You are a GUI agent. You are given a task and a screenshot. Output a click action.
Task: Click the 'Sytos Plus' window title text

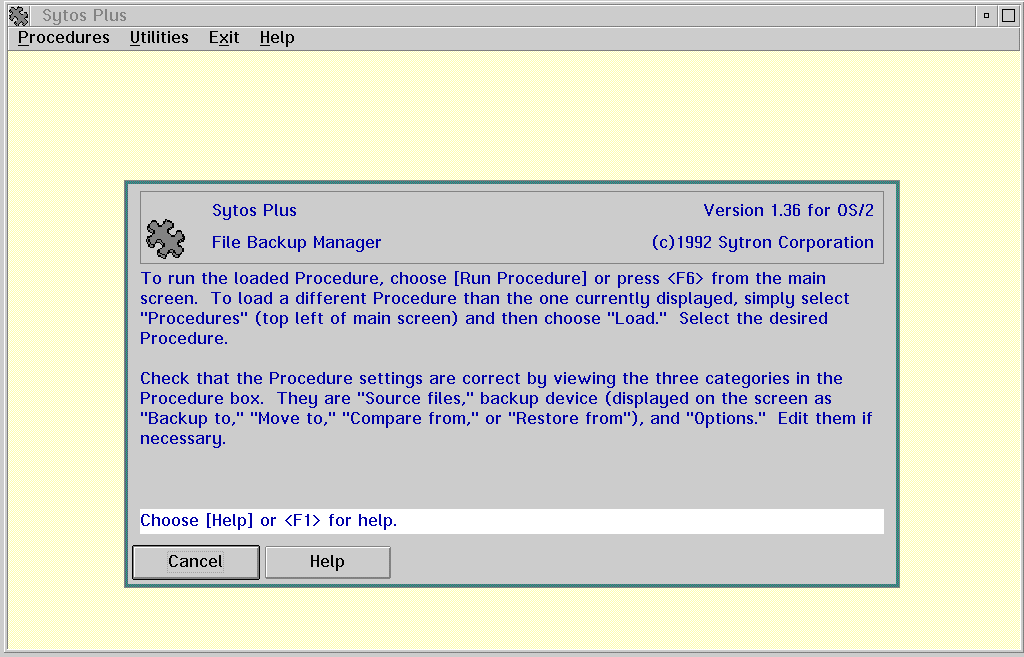click(84, 16)
